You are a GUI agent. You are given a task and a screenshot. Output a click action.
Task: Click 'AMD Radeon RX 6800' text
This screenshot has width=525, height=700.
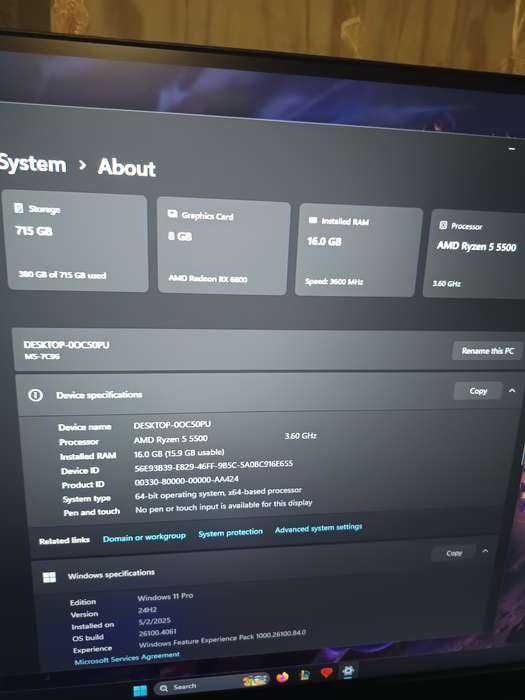208,278
